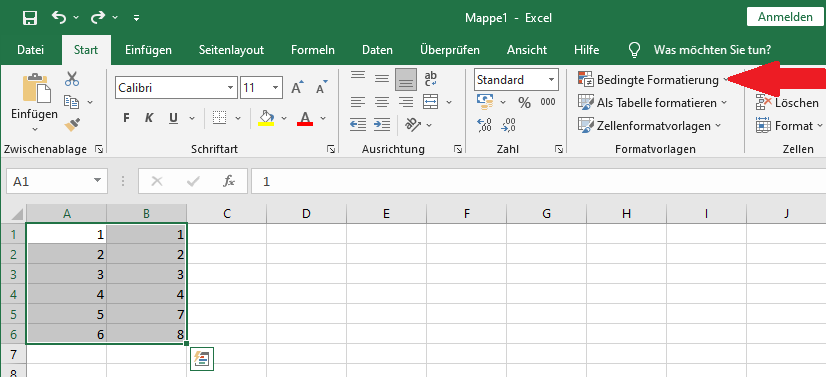The width and height of the screenshot is (826, 377).
Task: Apply thousands separator 000 format
Action: pos(548,102)
